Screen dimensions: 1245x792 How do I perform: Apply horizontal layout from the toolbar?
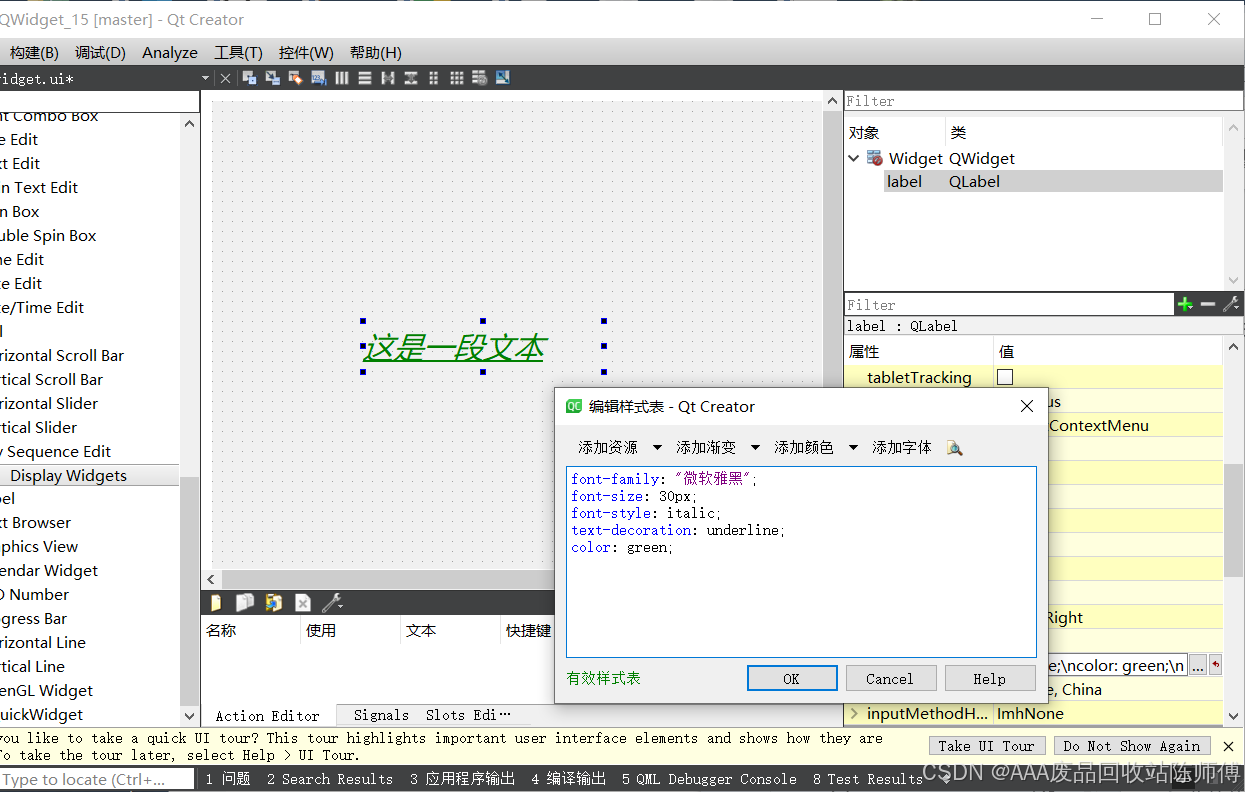pyautogui.click(x=342, y=78)
